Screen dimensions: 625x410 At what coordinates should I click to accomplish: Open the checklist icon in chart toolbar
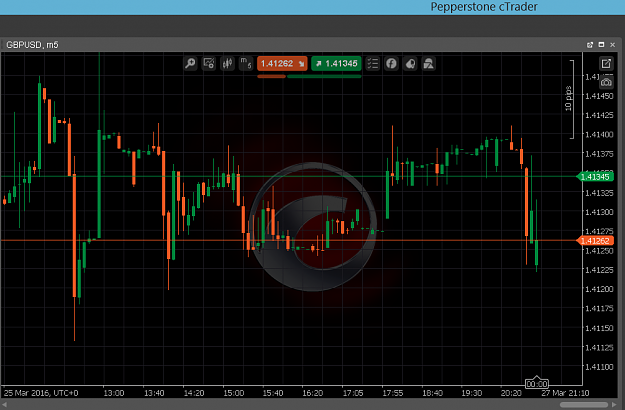tap(373, 63)
